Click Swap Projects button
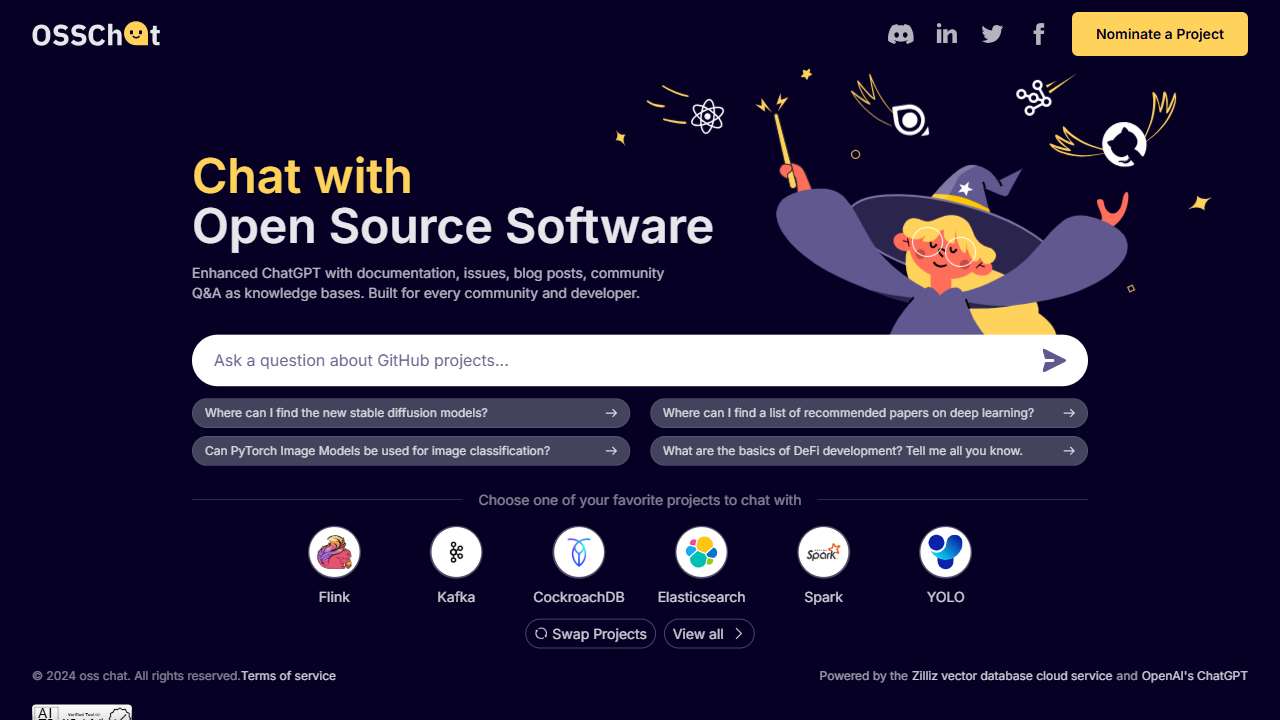Screen dimensions: 1280x720 coord(591,634)
